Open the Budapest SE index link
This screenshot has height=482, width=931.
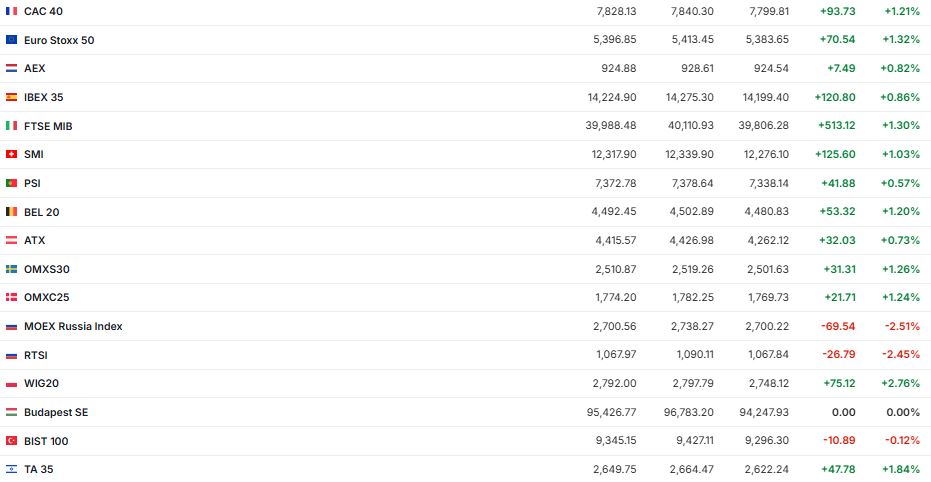[56, 412]
